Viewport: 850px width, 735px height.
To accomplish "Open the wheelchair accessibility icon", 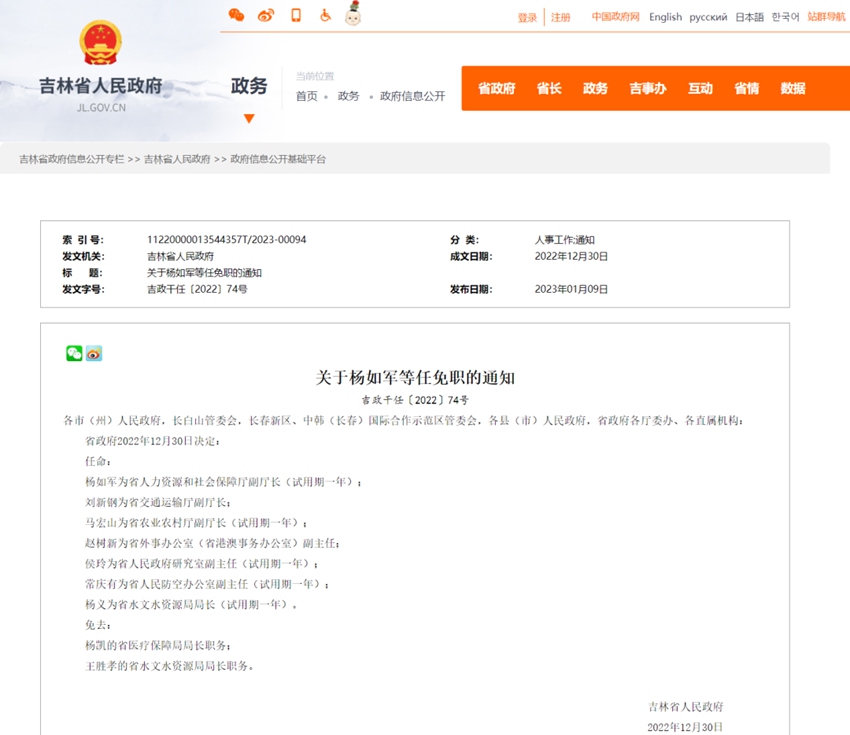I will click(x=325, y=15).
